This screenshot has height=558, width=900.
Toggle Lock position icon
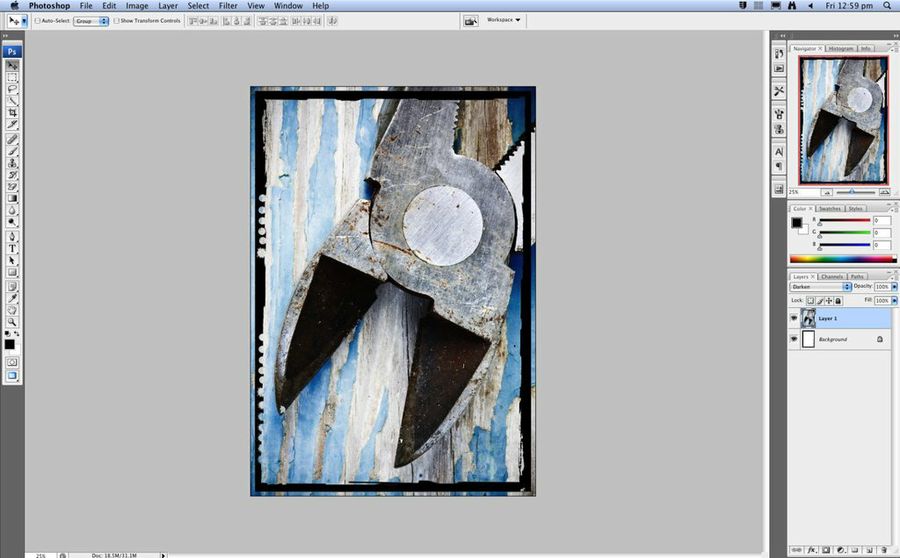(829, 301)
